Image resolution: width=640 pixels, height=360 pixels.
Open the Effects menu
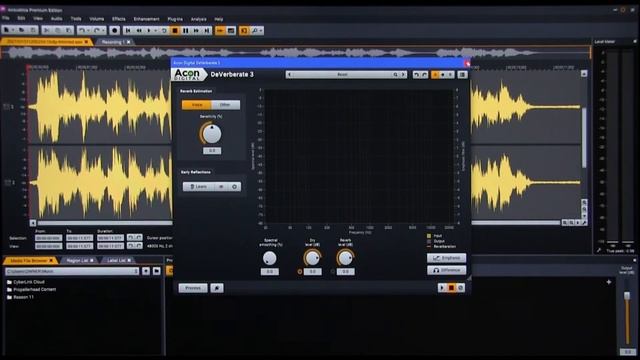pos(119,19)
